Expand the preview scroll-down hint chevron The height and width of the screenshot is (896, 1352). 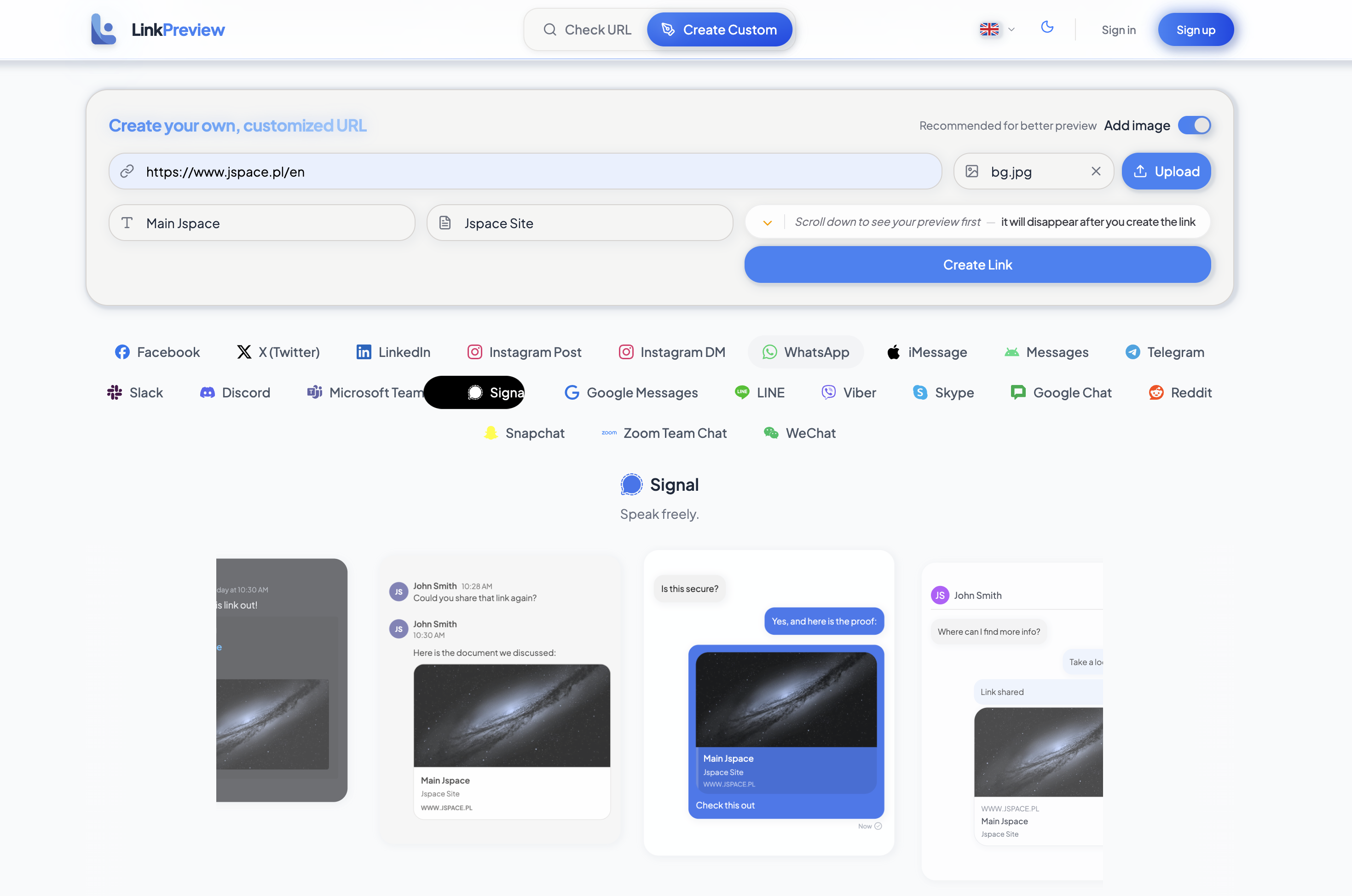click(x=767, y=222)
